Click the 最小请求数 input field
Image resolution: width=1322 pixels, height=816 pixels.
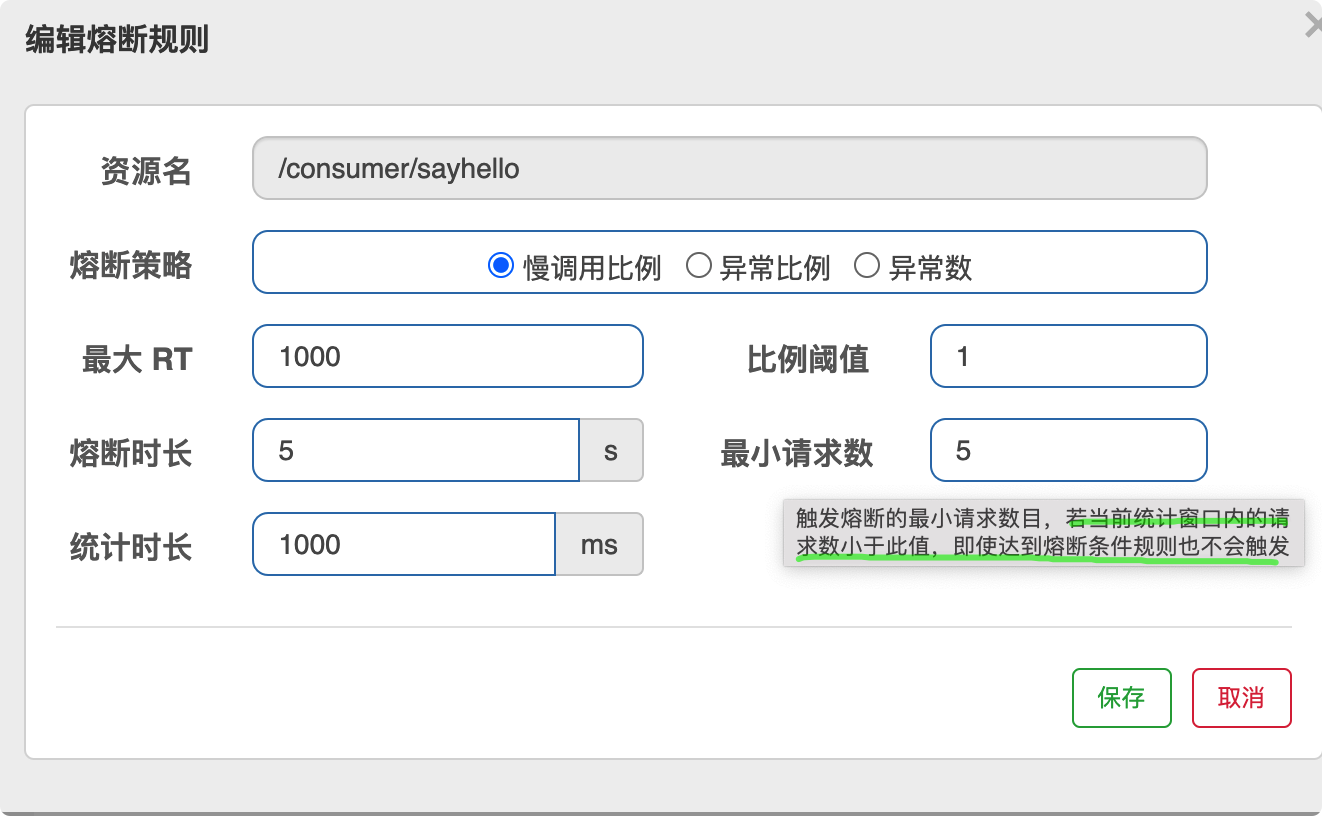coord(1069,450)
